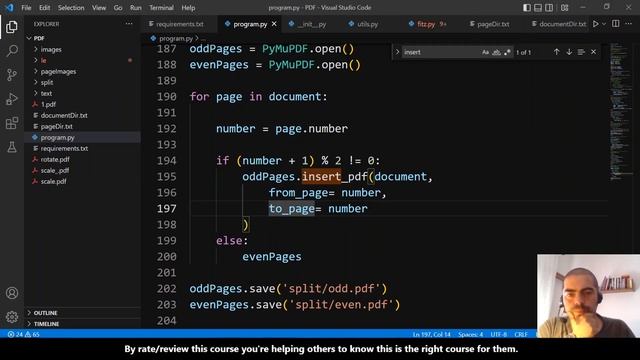
Task: Go to previous find match
Action: pos(557,52)
